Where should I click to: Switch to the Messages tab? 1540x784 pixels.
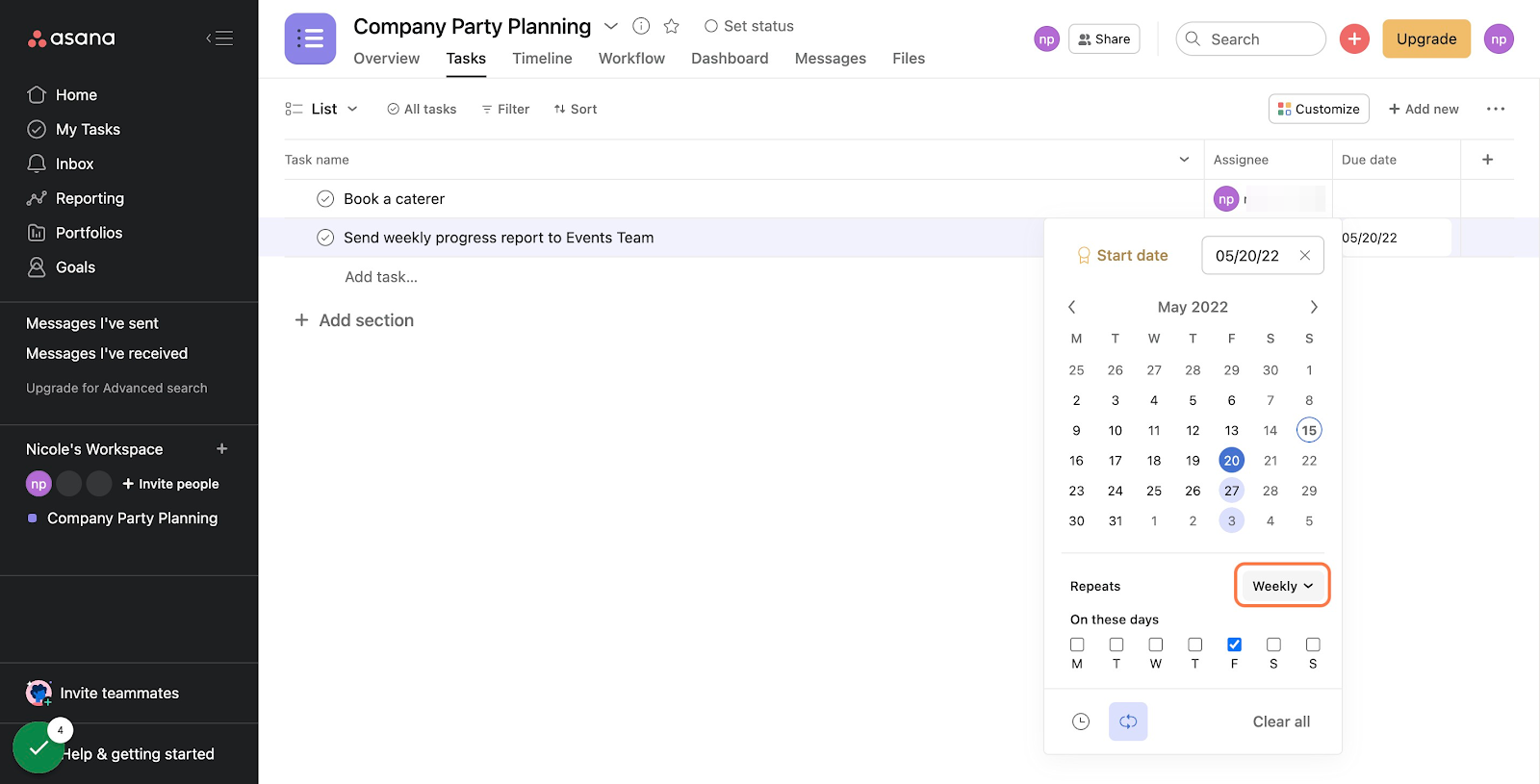[x=831, y=59]
